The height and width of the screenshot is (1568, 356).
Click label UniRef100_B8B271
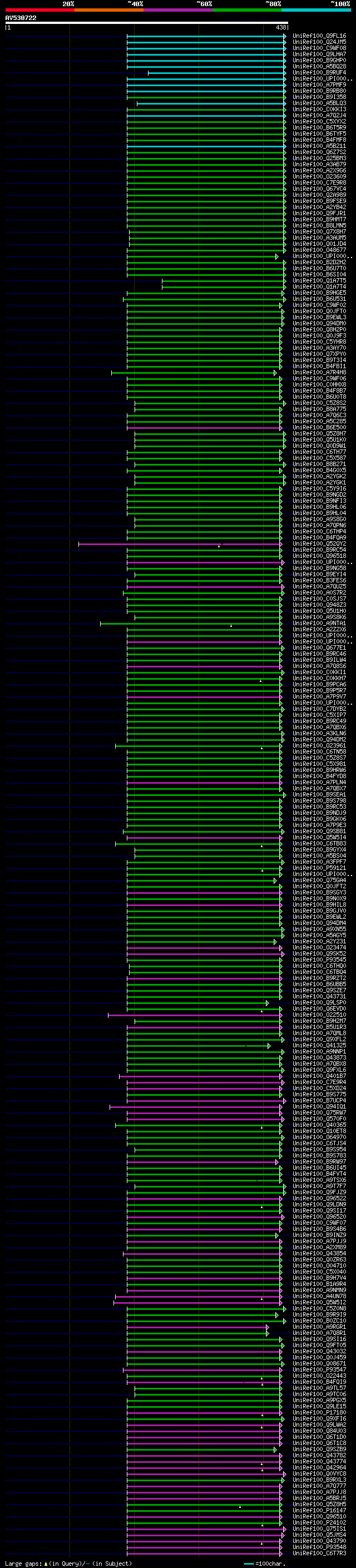(x=319, y=464)
